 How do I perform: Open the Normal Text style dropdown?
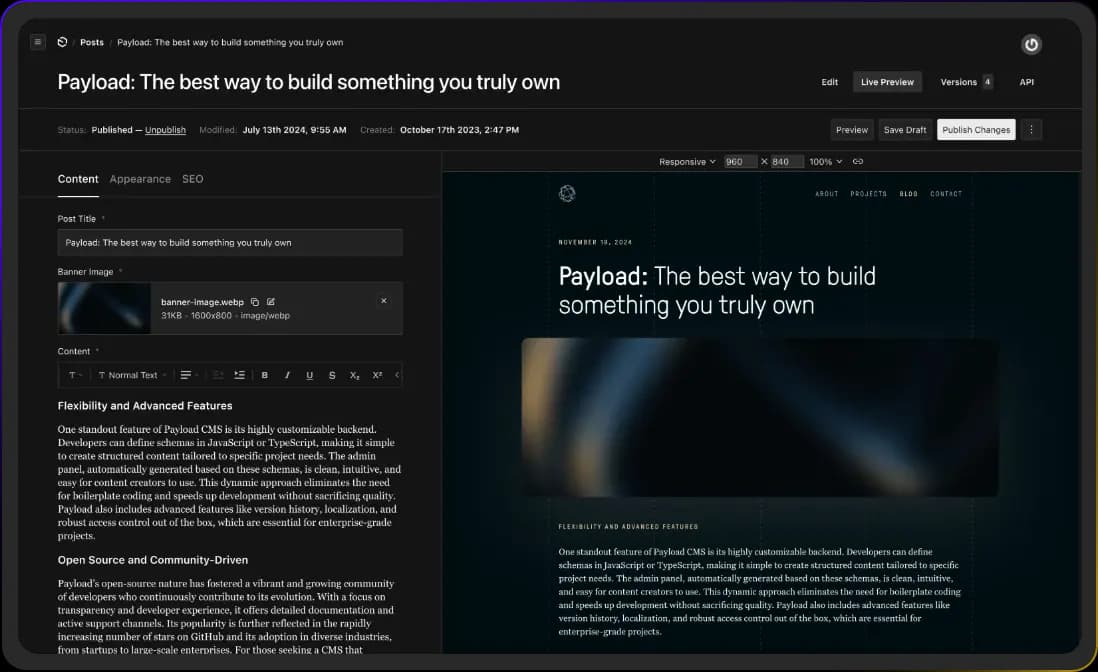(x=132, y=375)
